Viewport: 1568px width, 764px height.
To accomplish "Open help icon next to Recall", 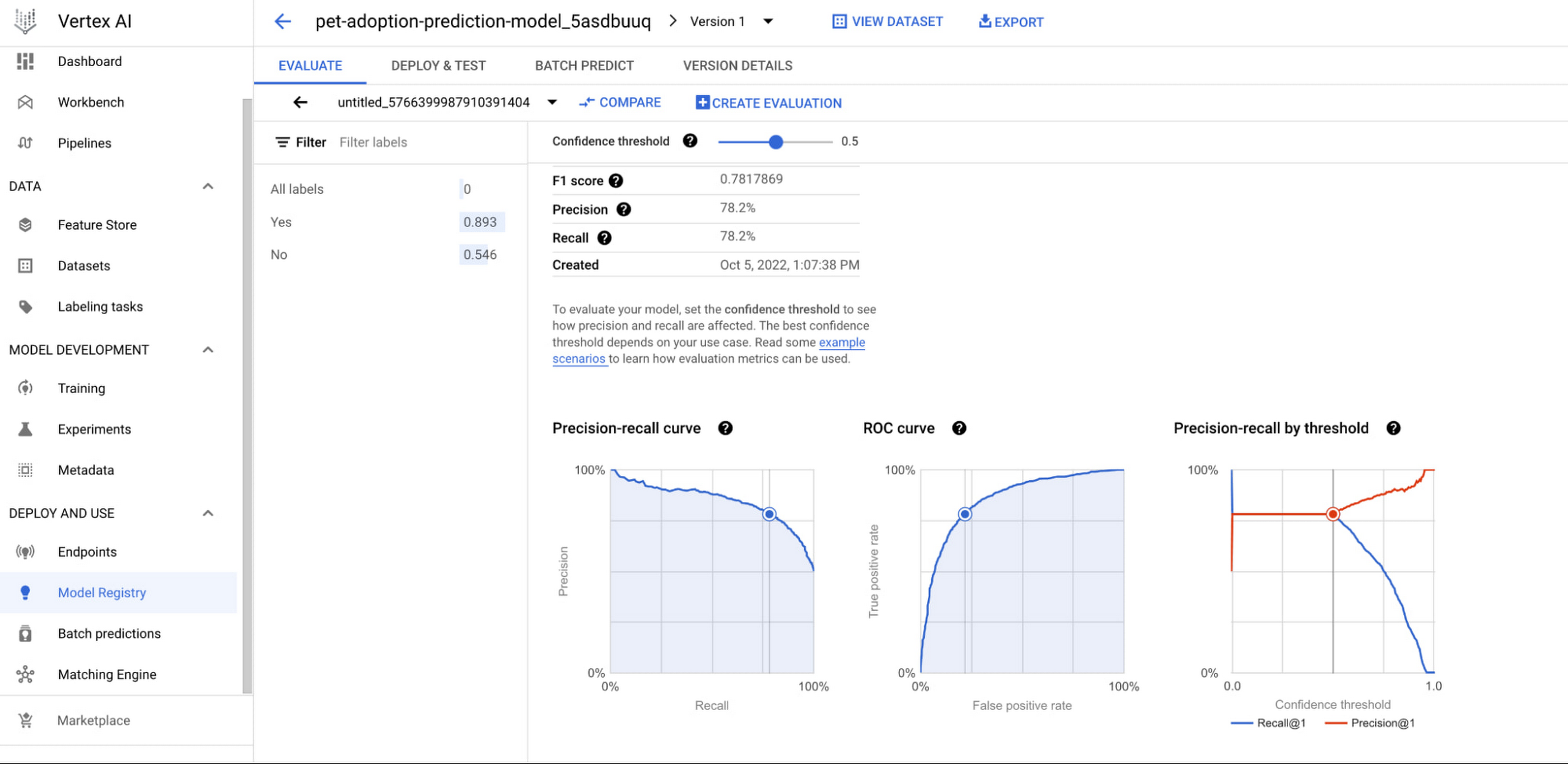I will click(x=604, y=238).
